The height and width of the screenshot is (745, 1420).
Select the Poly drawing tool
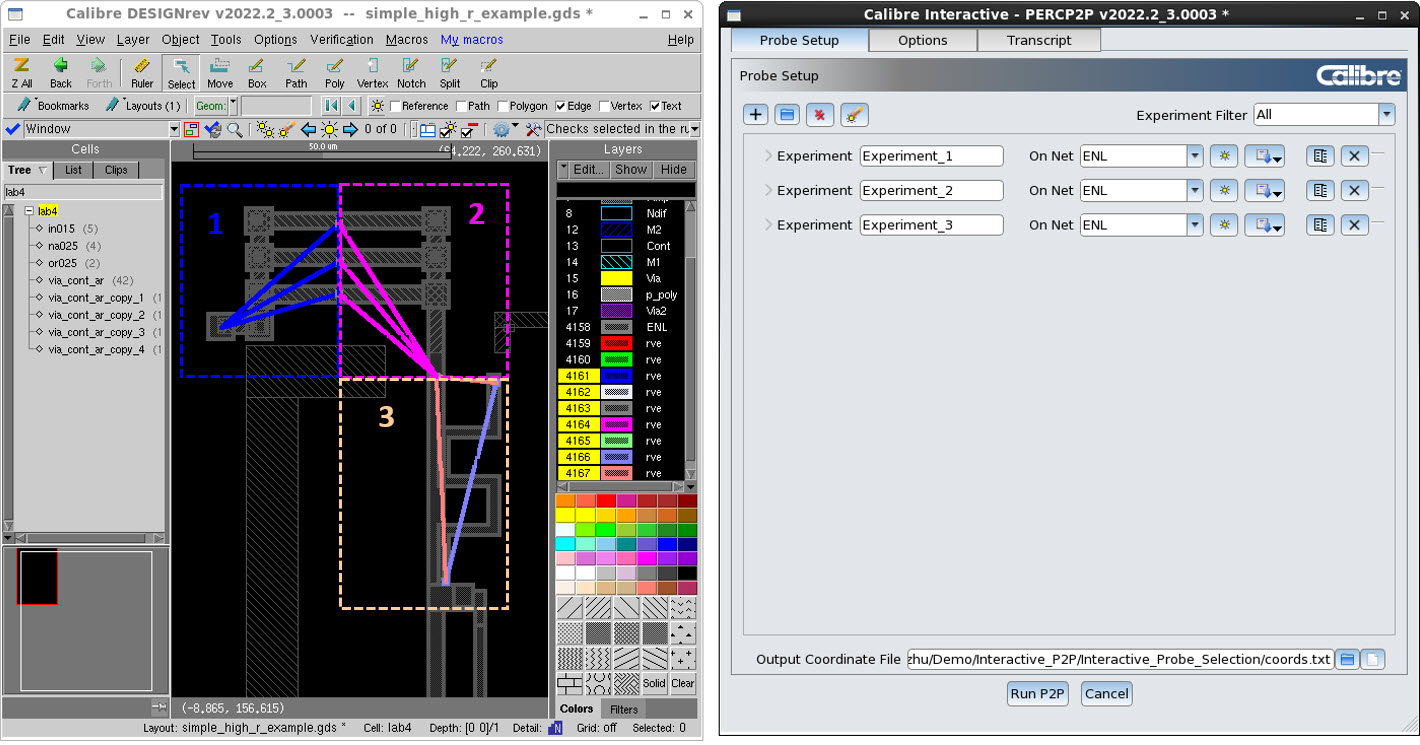click(x=334, y=72)
